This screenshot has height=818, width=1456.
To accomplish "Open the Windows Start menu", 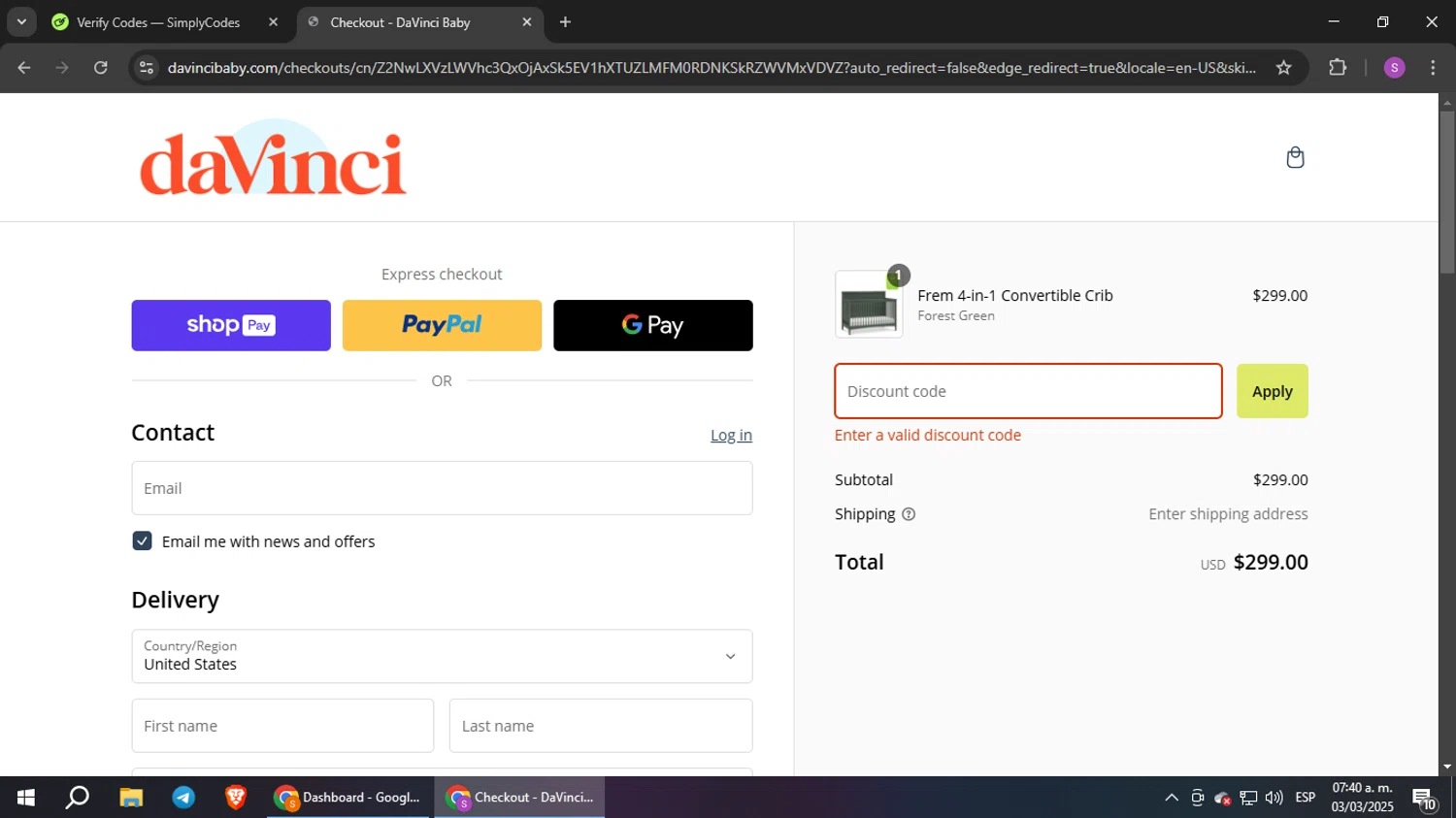I will pyautogui.click(x=26, y=798).
